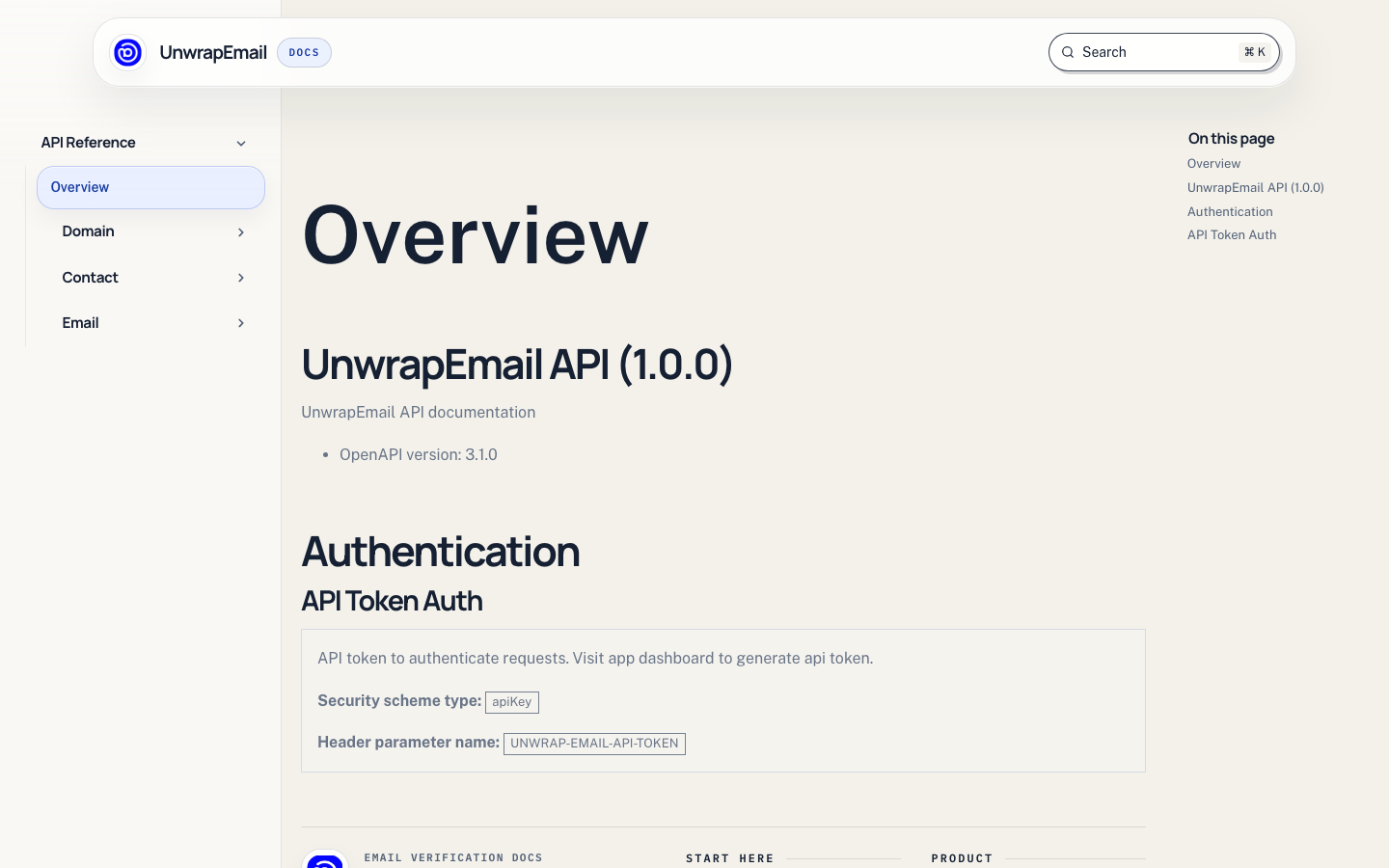Click the START HERE footer heading

point(730,858)
